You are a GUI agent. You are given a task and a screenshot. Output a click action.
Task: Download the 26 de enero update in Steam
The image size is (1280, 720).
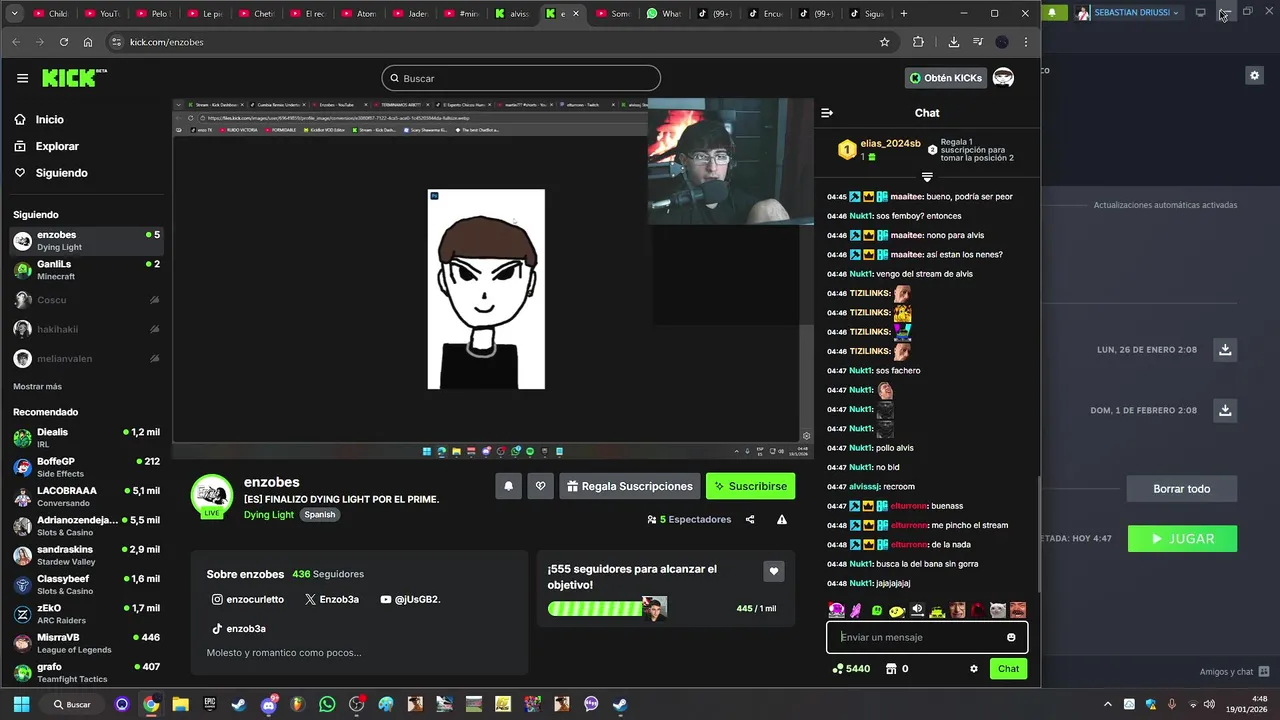click(x=1224, y=350)
